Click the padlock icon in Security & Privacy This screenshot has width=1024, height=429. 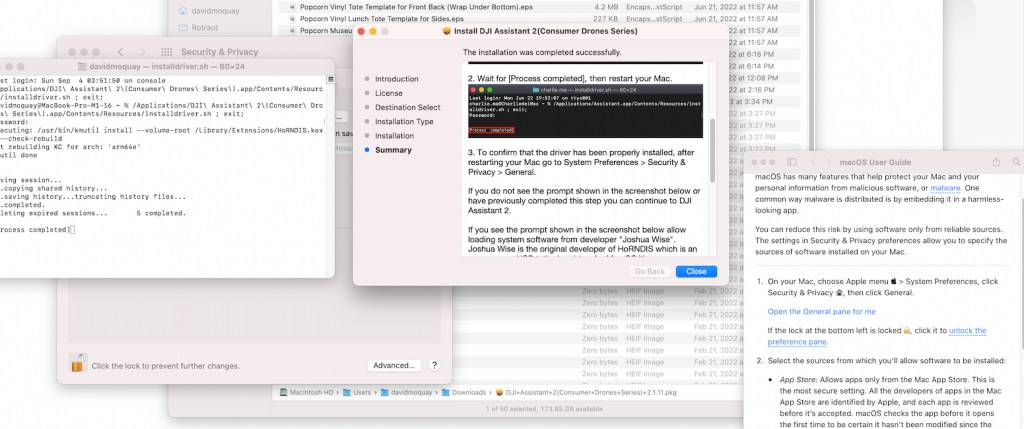coord(77,364)
